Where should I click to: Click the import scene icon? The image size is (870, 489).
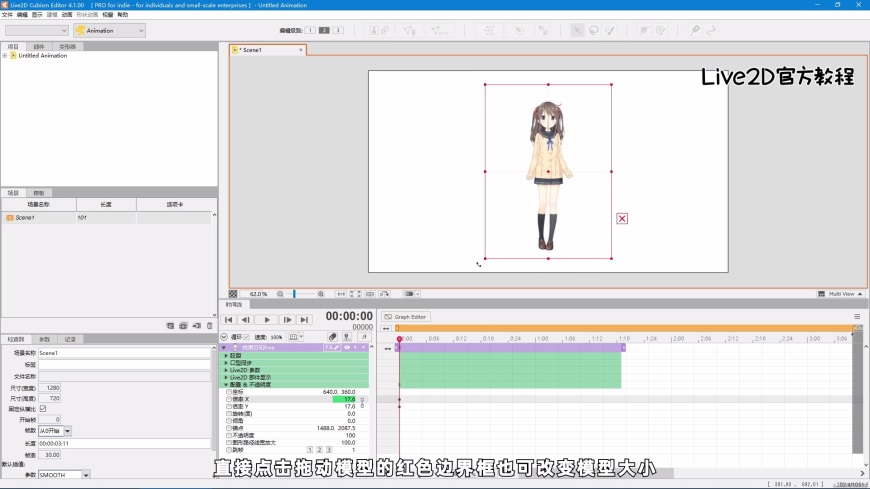[196, 326]
